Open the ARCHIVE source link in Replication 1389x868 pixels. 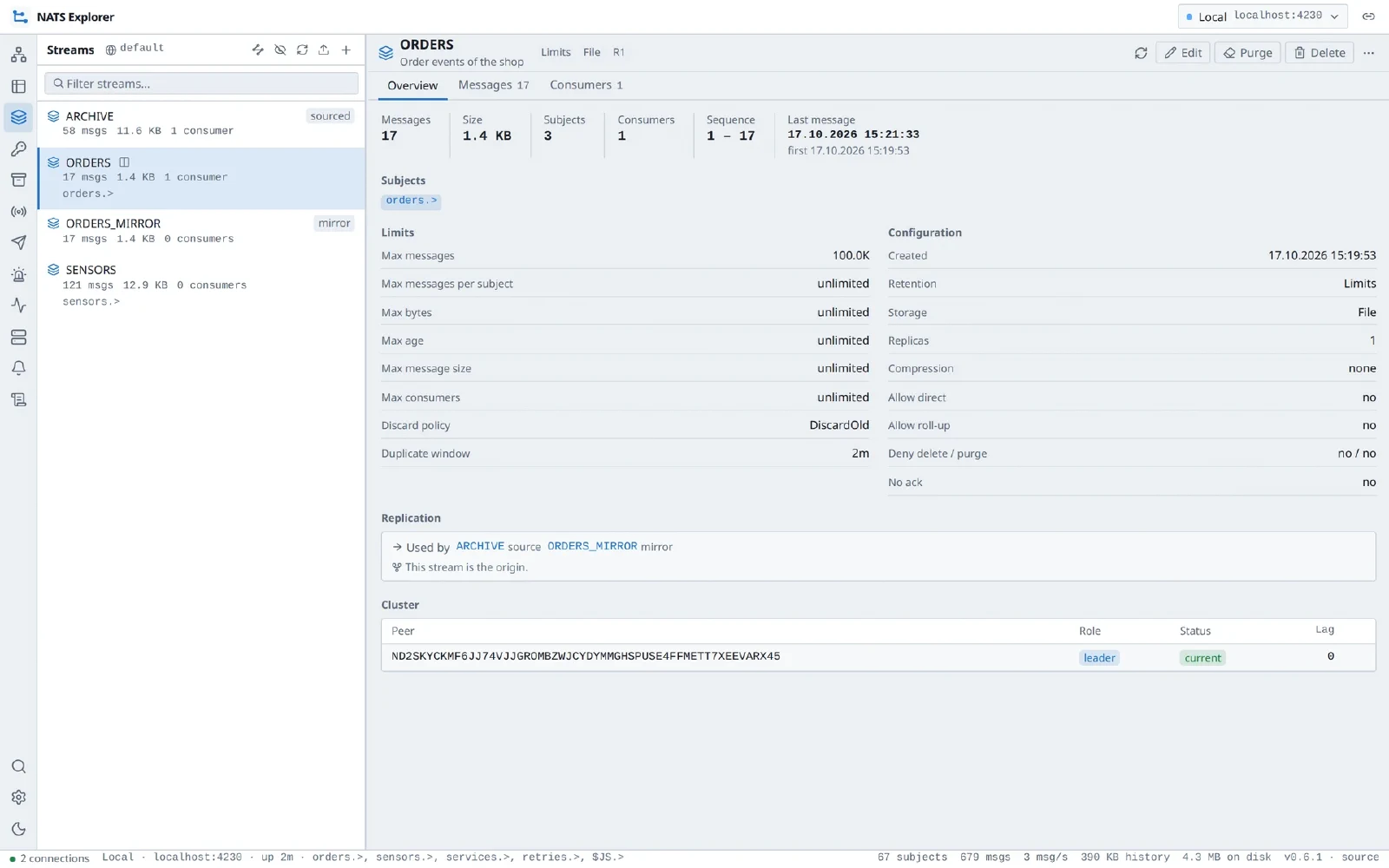480,546
